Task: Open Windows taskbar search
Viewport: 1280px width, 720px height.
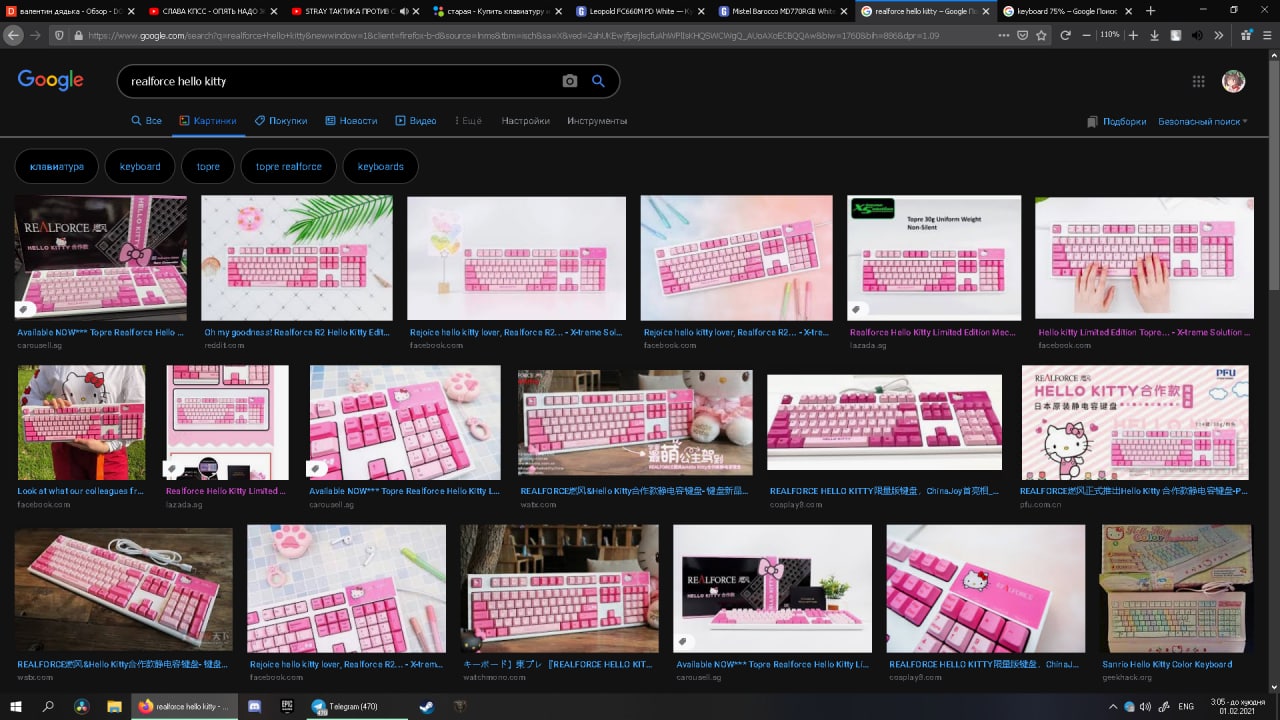Action: pyautogui.click(x=48, y=706)
